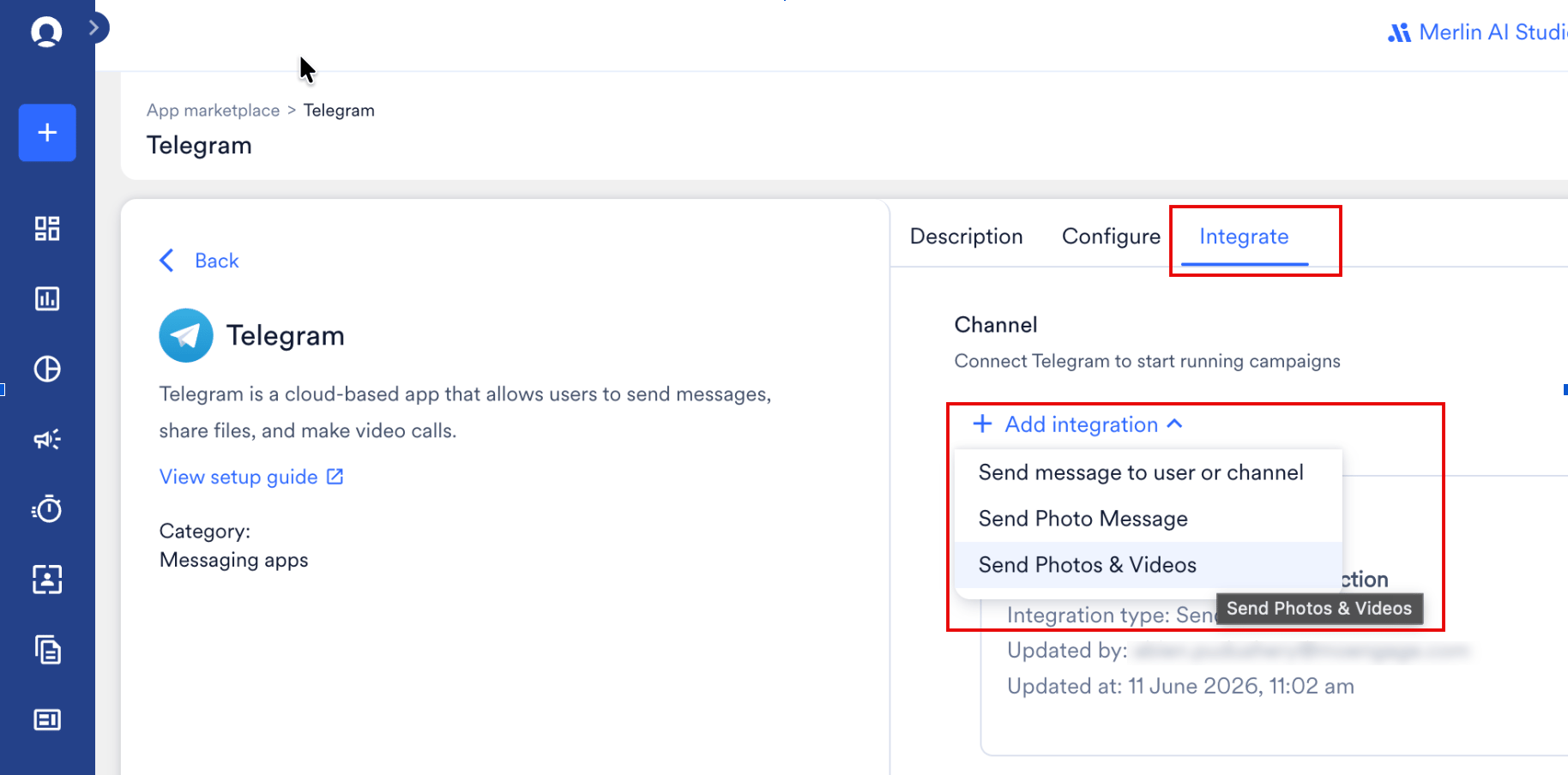The image size is (1568, 775).
Task: Click the MoEngage logo icon in the sidebar
Action: (x=46, y=32)
